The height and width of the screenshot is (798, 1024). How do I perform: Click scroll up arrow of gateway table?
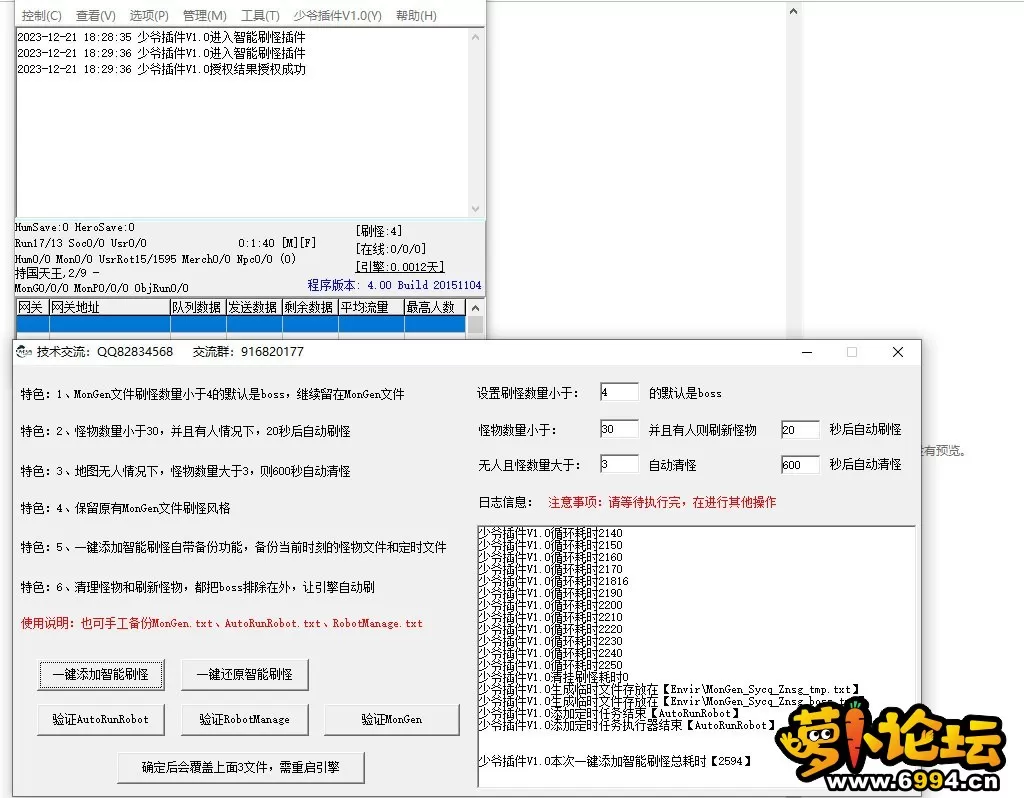point(475,308)
